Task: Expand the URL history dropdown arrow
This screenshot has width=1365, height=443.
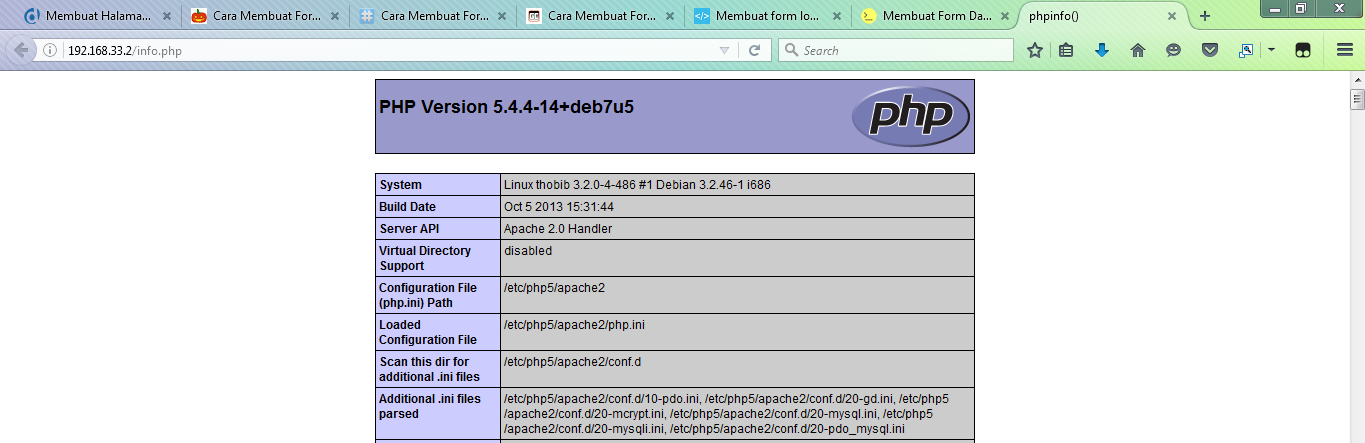Action: pos(725,50)
